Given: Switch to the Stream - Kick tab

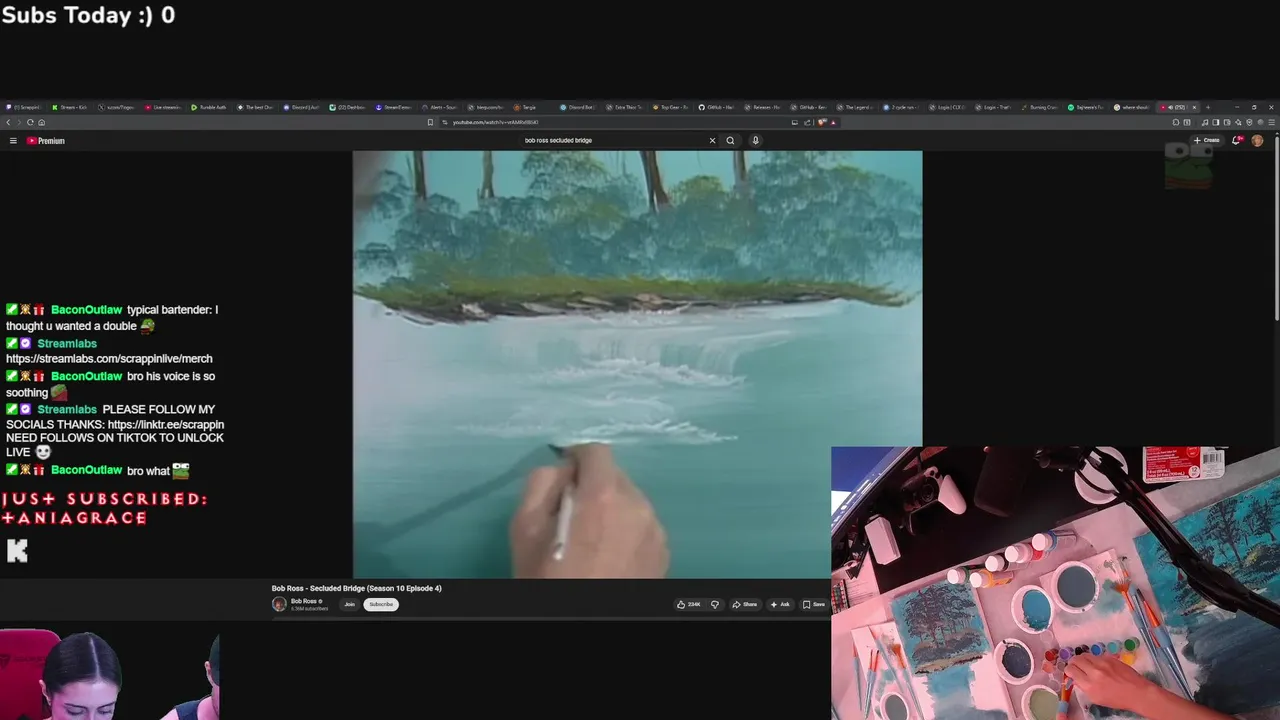Looking at the screenshot, I should tap(69, 107).
